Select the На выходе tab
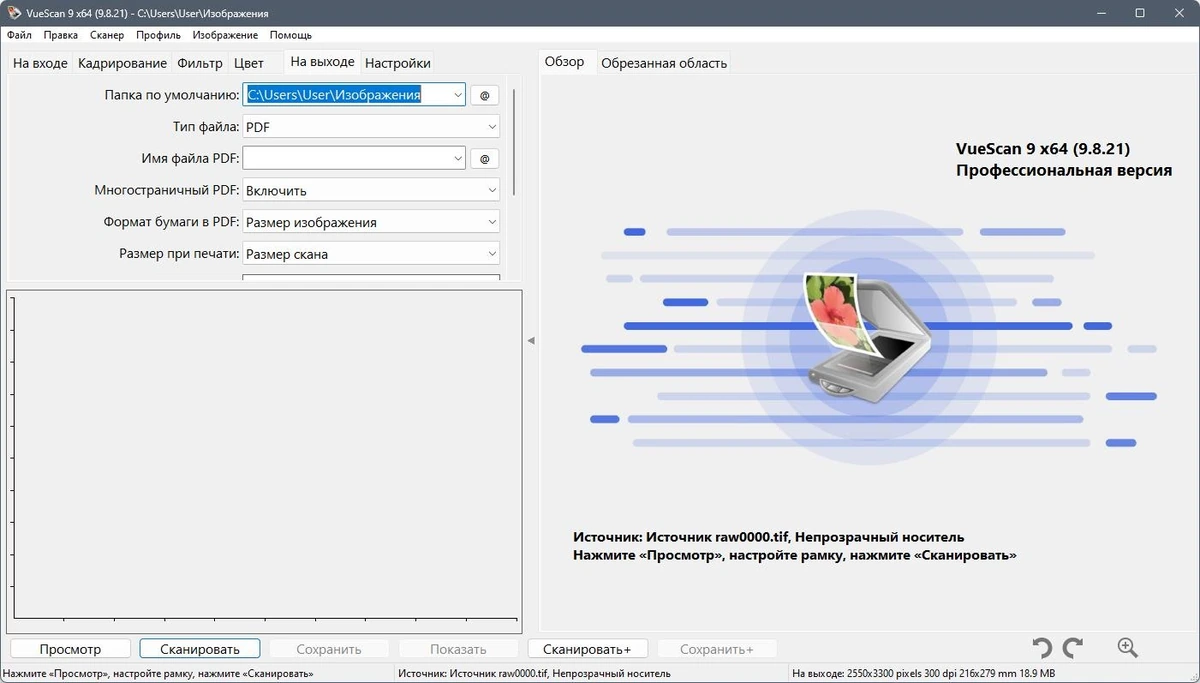Screen dimensions: 1200x683 [322, 62]
